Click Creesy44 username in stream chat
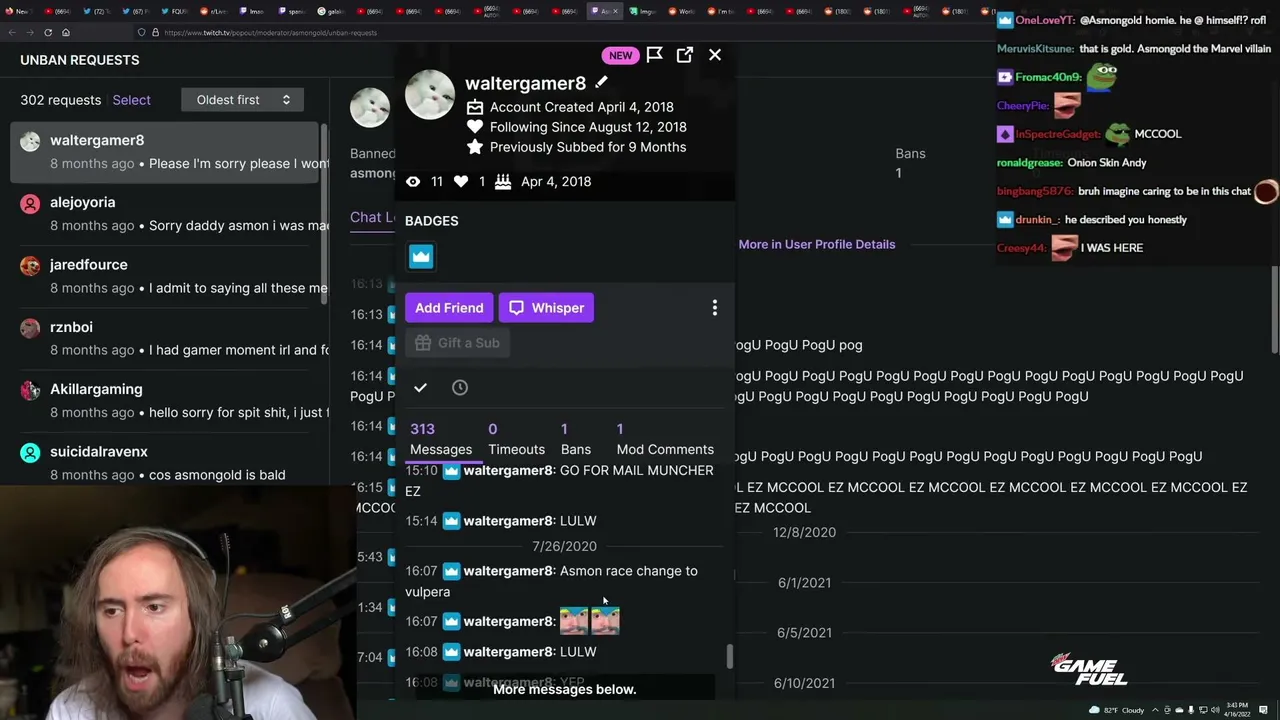 pos(1021,247)
